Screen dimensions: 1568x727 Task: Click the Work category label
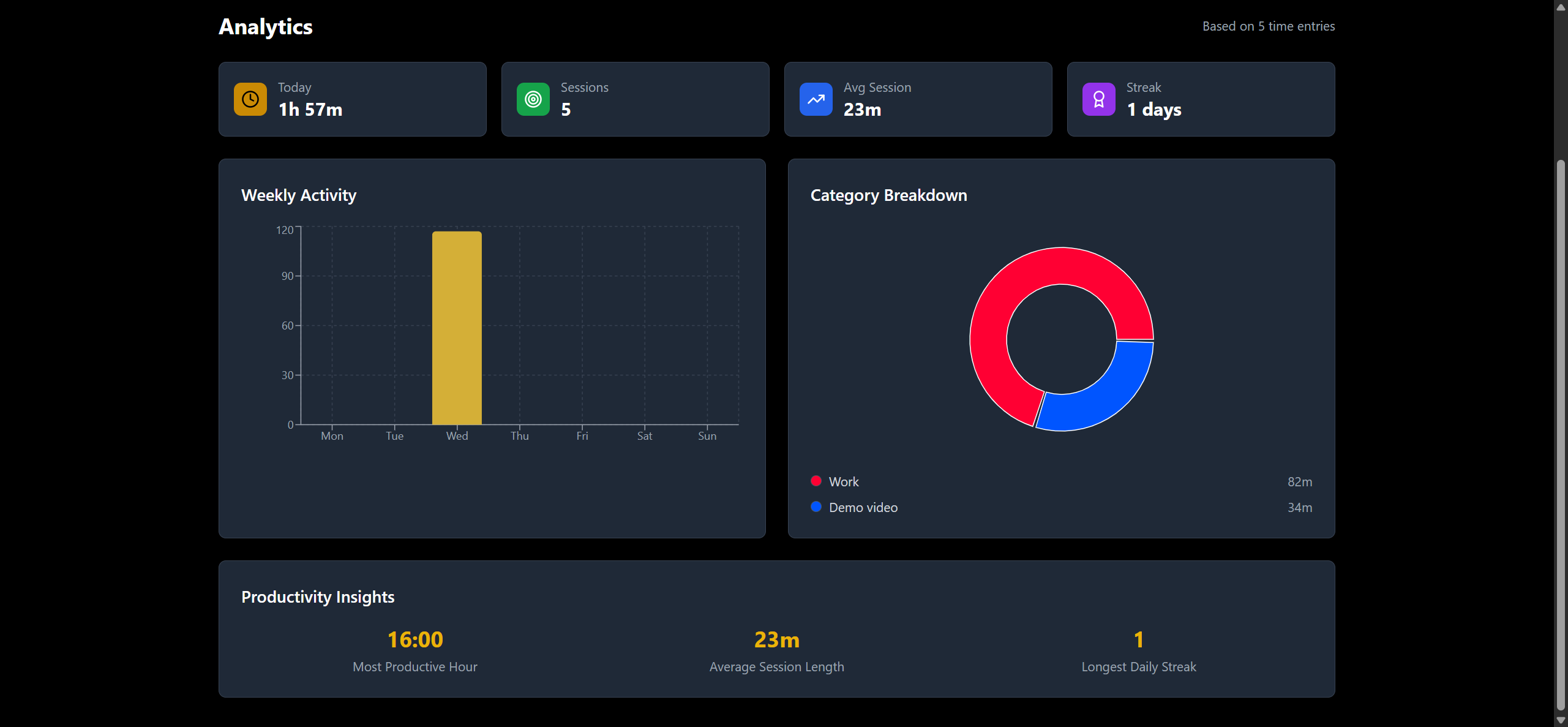(844, 482)
